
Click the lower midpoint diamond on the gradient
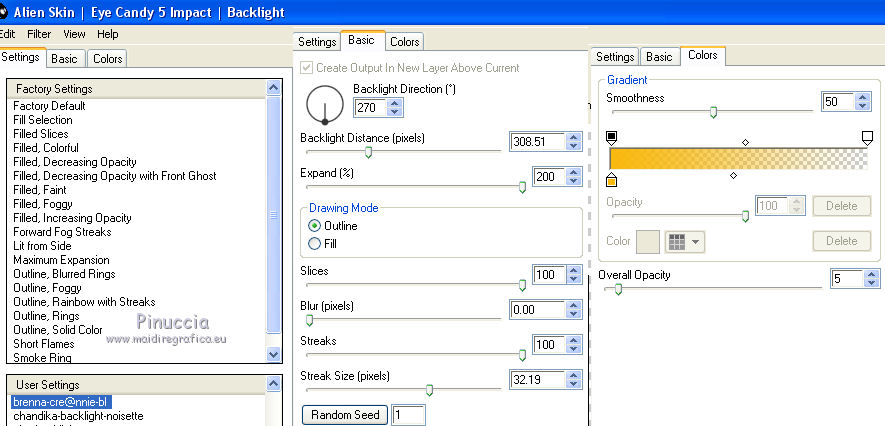click(733, 175)
